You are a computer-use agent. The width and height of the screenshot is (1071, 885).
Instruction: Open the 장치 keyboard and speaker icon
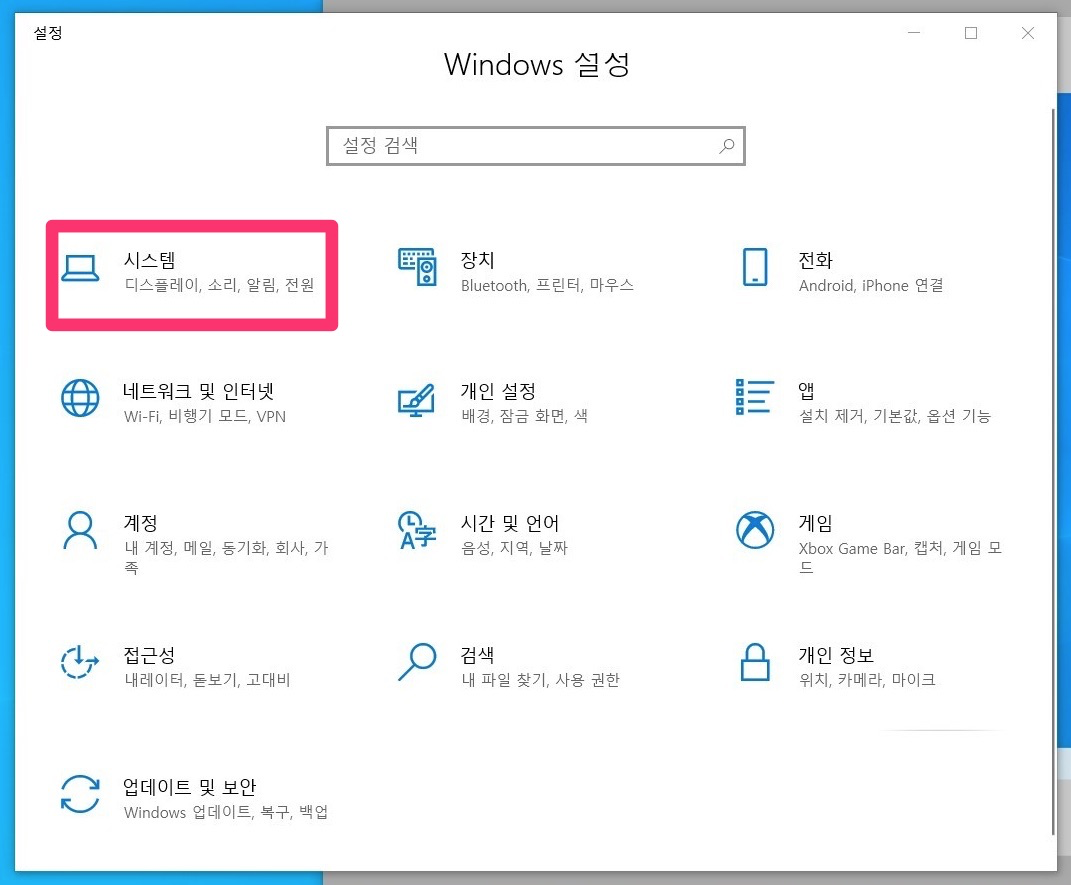(417, 267)
